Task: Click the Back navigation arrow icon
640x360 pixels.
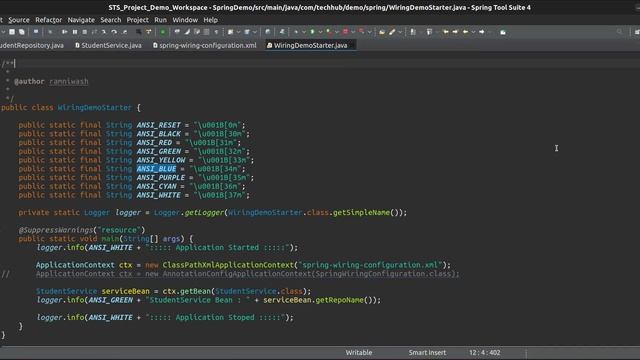Action: 465,32
